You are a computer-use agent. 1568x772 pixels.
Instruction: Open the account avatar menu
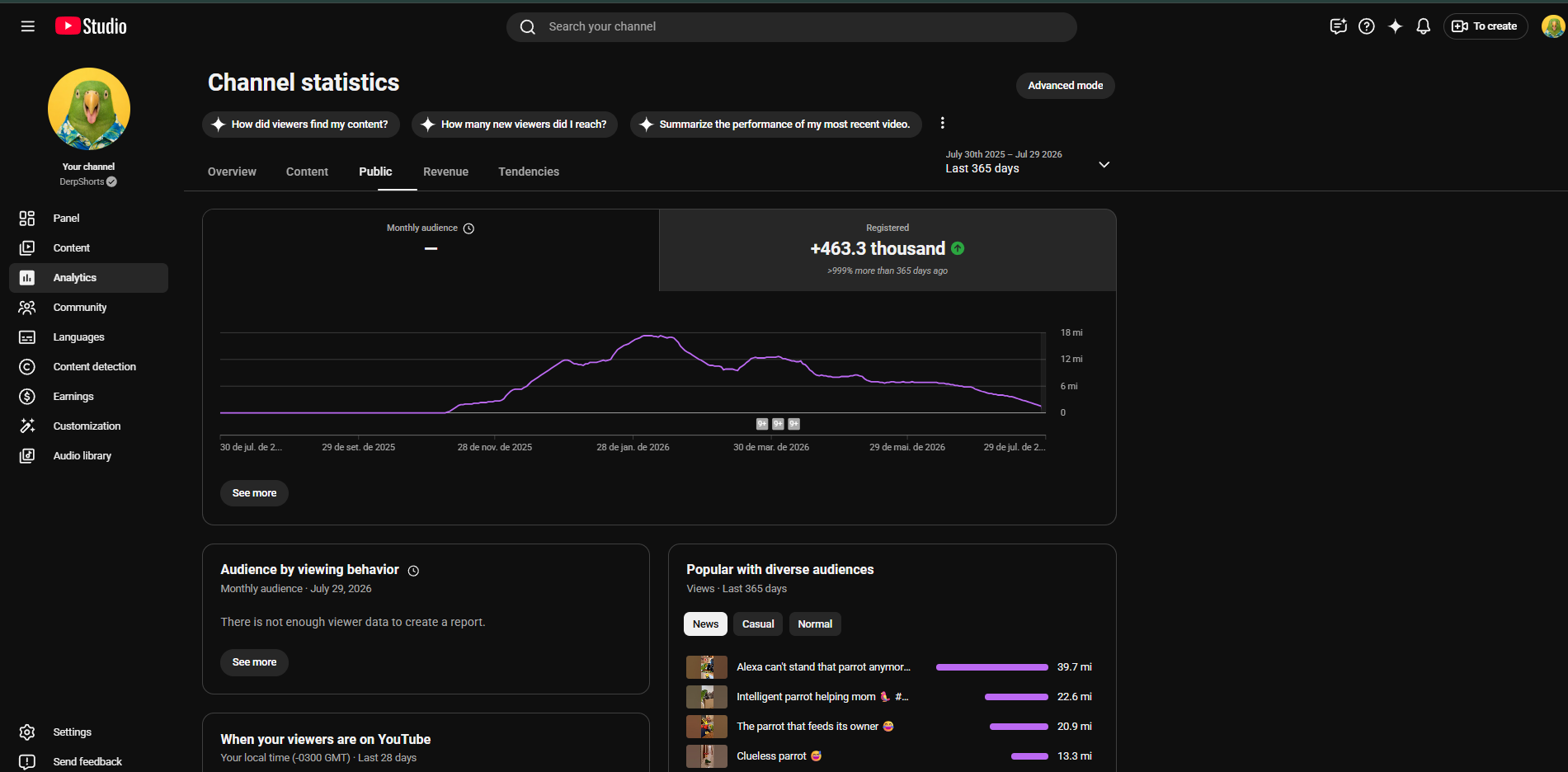coord(1553,26)
